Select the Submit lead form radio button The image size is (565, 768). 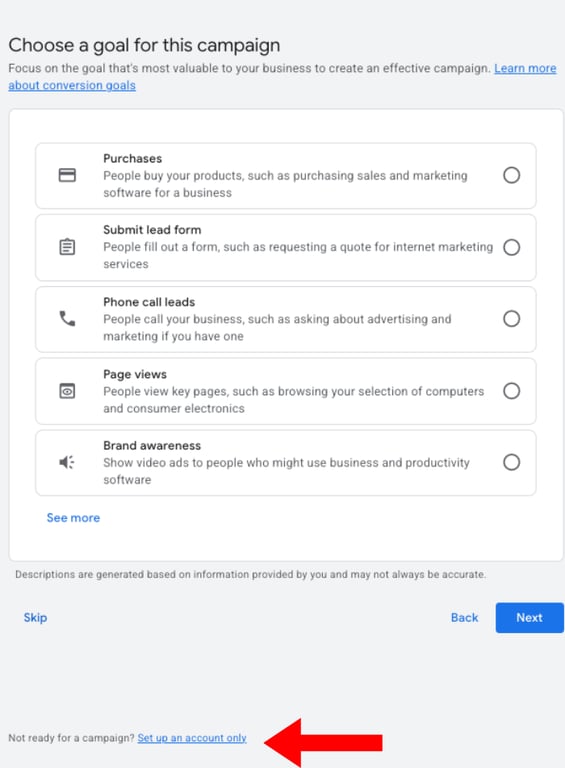coord(512,247)
